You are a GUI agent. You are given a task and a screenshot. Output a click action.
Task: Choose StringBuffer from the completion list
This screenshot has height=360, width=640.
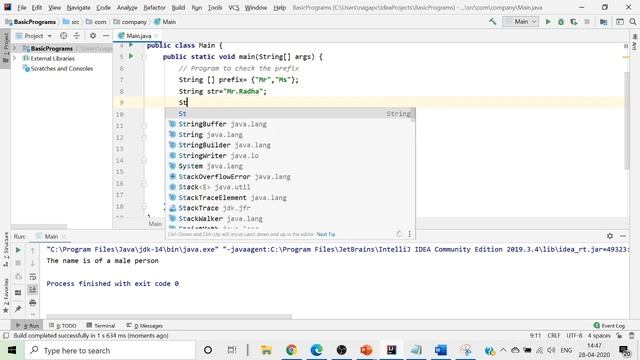tap(290, 124)
